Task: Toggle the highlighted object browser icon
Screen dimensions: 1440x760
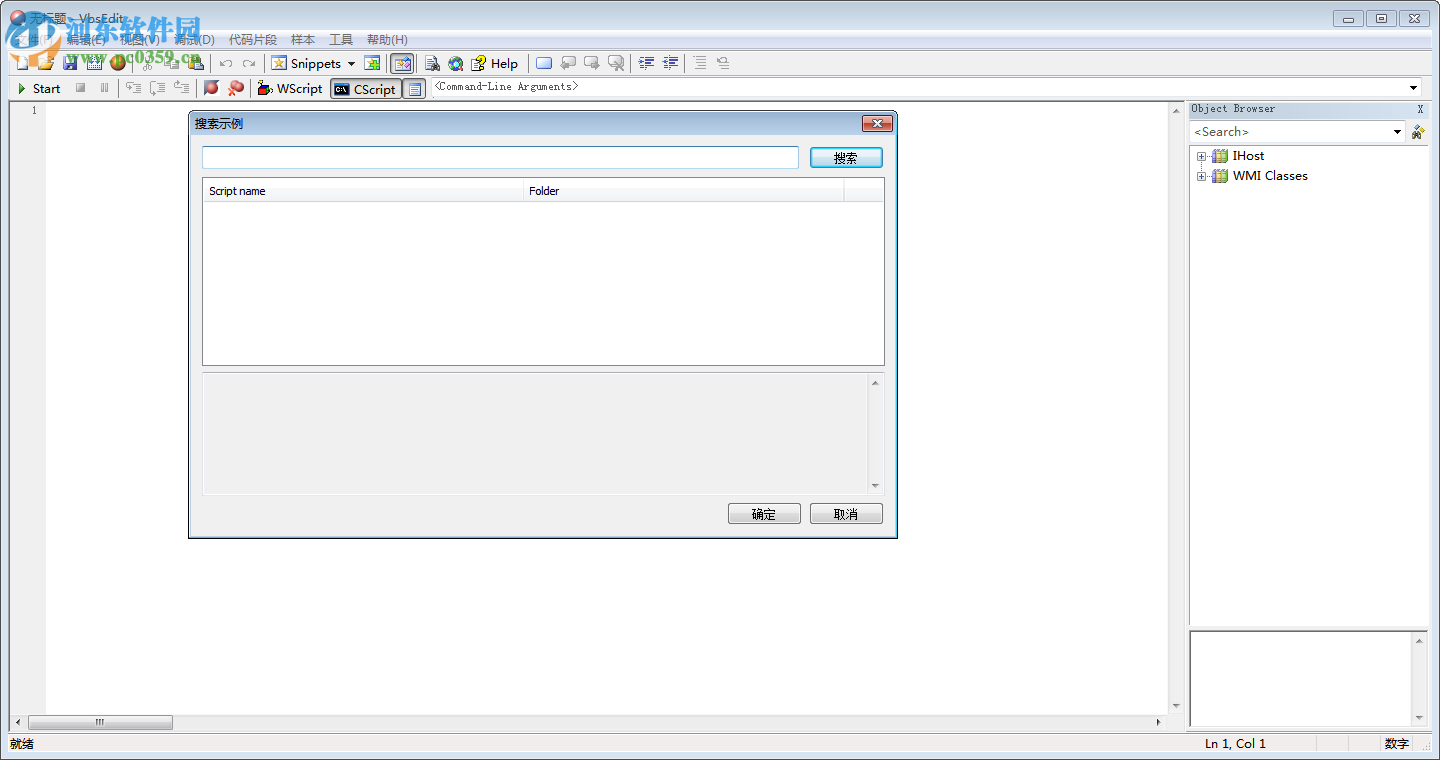Action: [x=402, y=63]
